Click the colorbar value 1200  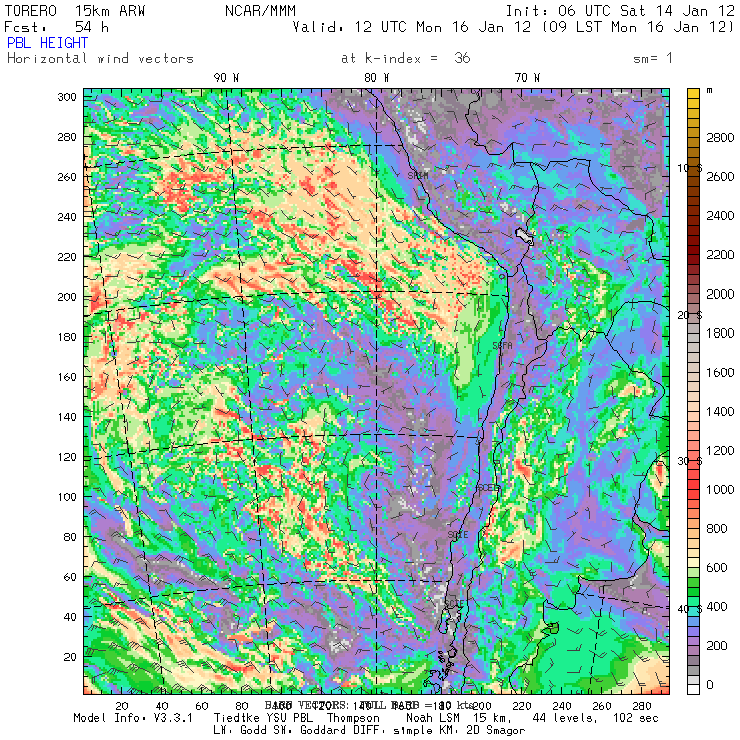point(720,450)
